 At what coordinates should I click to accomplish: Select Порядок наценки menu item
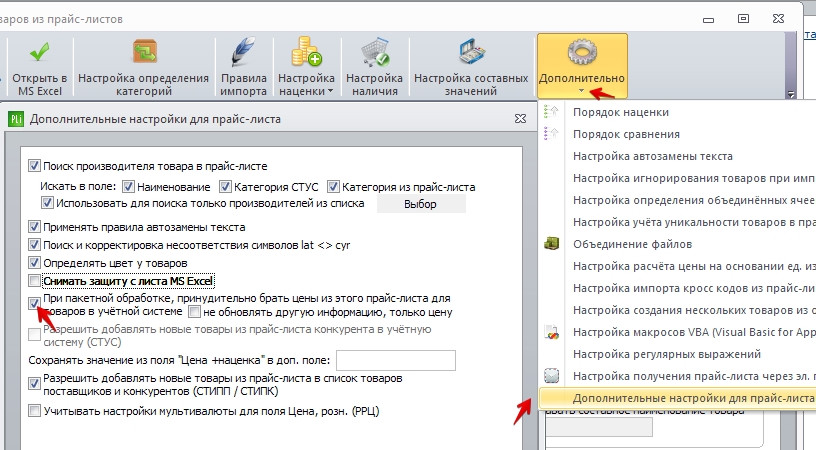coord(621,112)
